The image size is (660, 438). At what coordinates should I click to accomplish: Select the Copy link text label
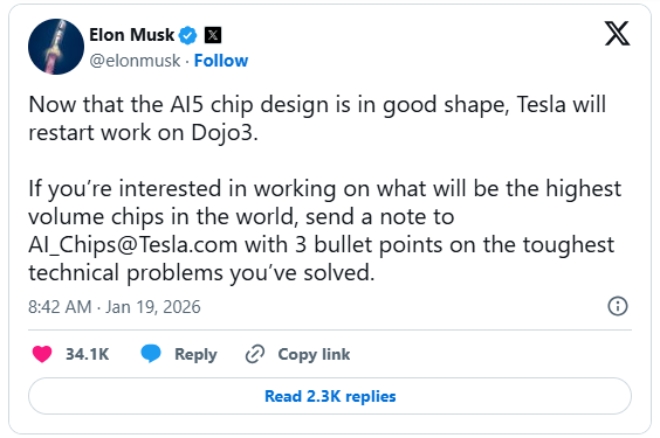tap(314, 354)
